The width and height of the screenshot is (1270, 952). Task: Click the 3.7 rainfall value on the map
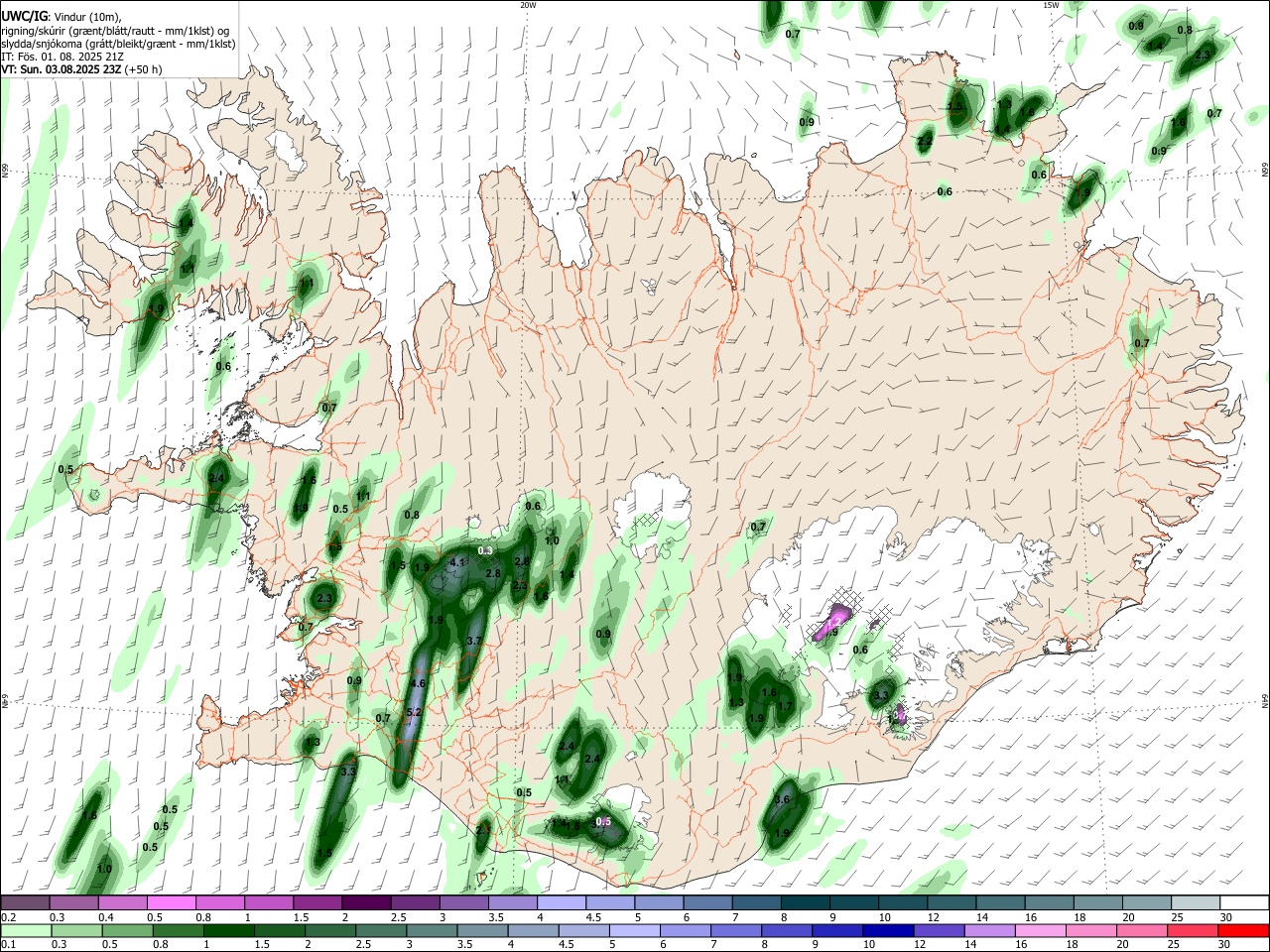[x=474, y=642]
